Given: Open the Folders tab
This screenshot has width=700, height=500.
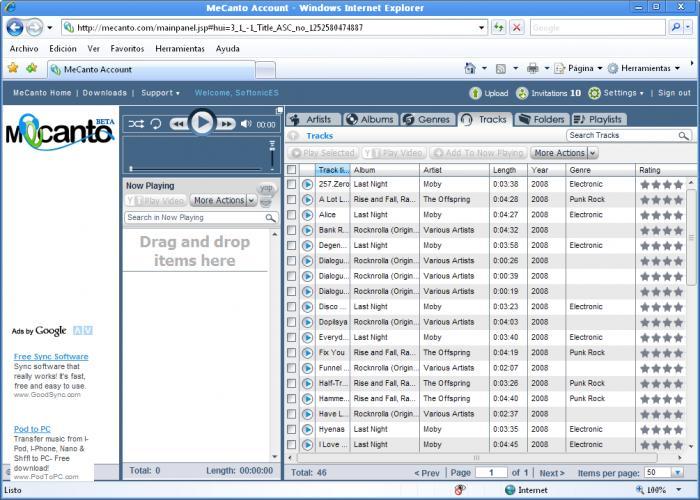Looking at the screenshot, I should tap(542, 120).
